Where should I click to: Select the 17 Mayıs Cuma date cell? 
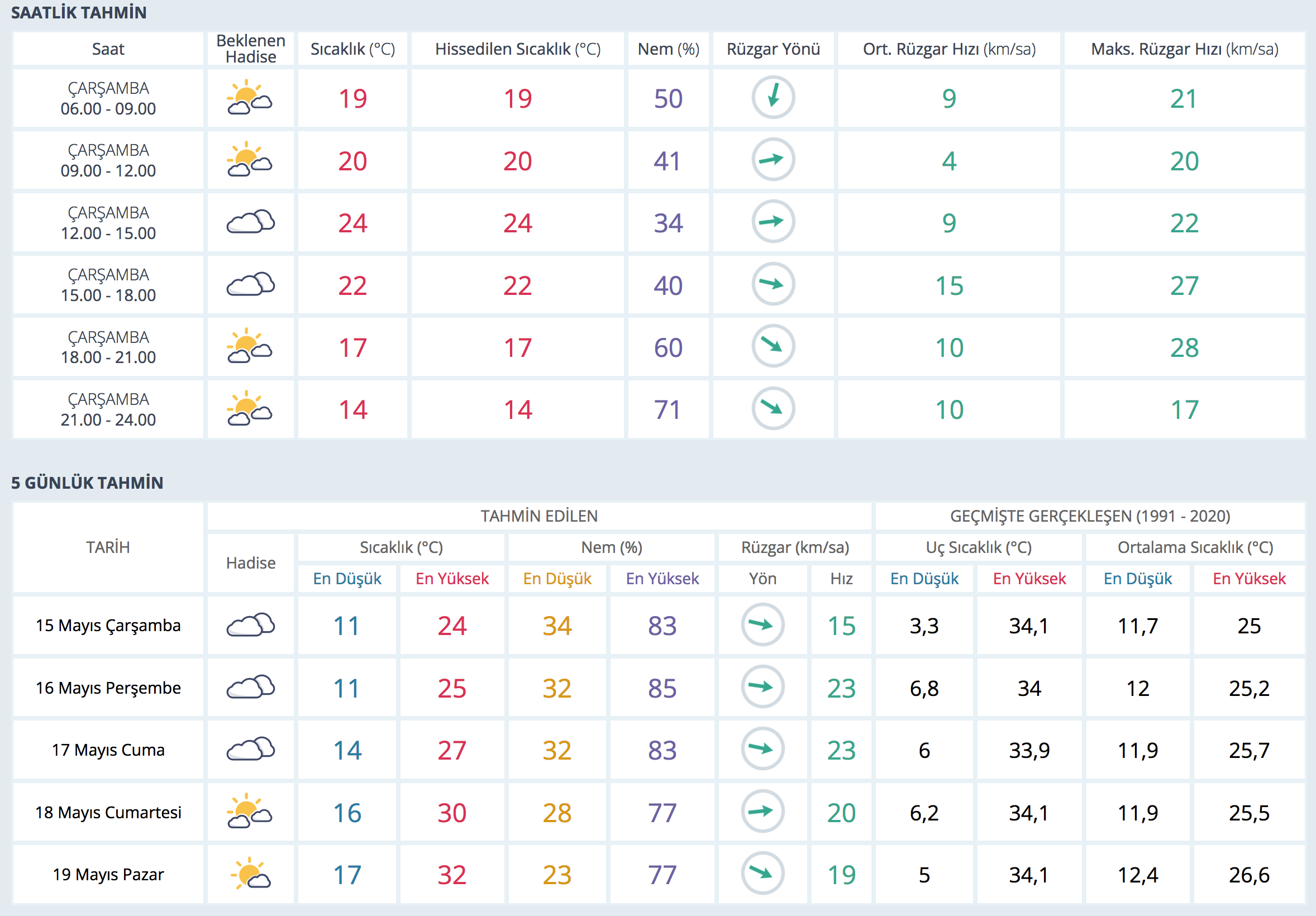(108, 750)
